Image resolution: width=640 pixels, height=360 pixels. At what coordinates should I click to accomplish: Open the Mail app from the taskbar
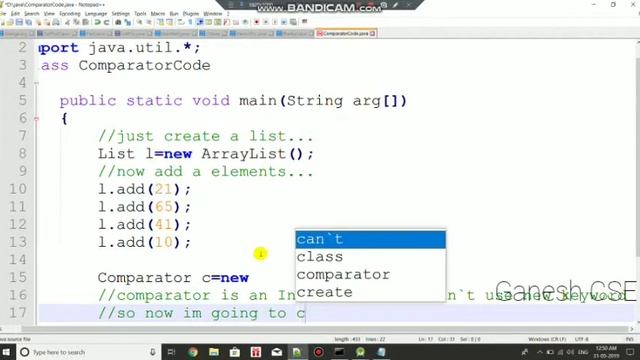(277, 352)
